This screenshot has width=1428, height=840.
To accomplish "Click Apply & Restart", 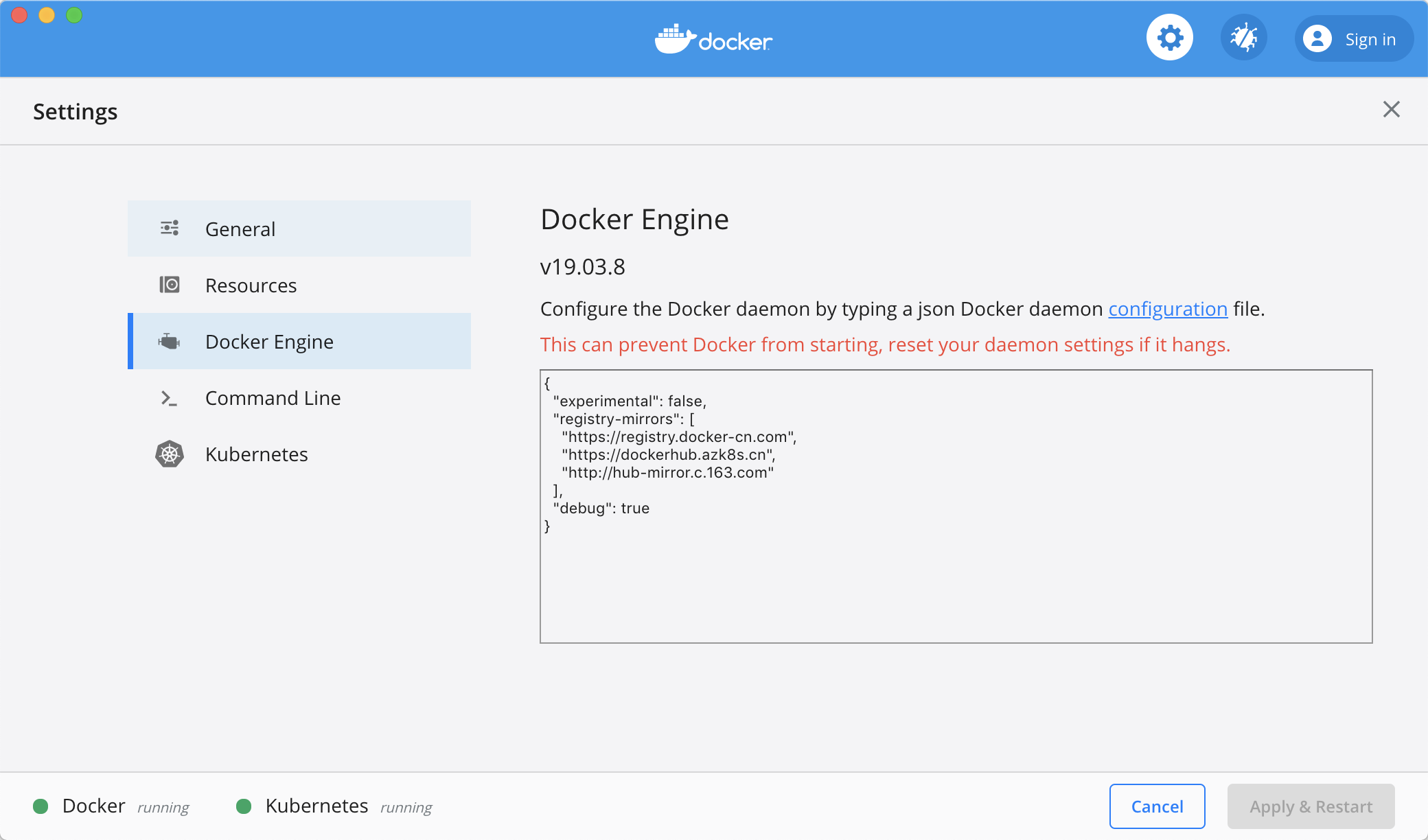I will (1311, 806).
